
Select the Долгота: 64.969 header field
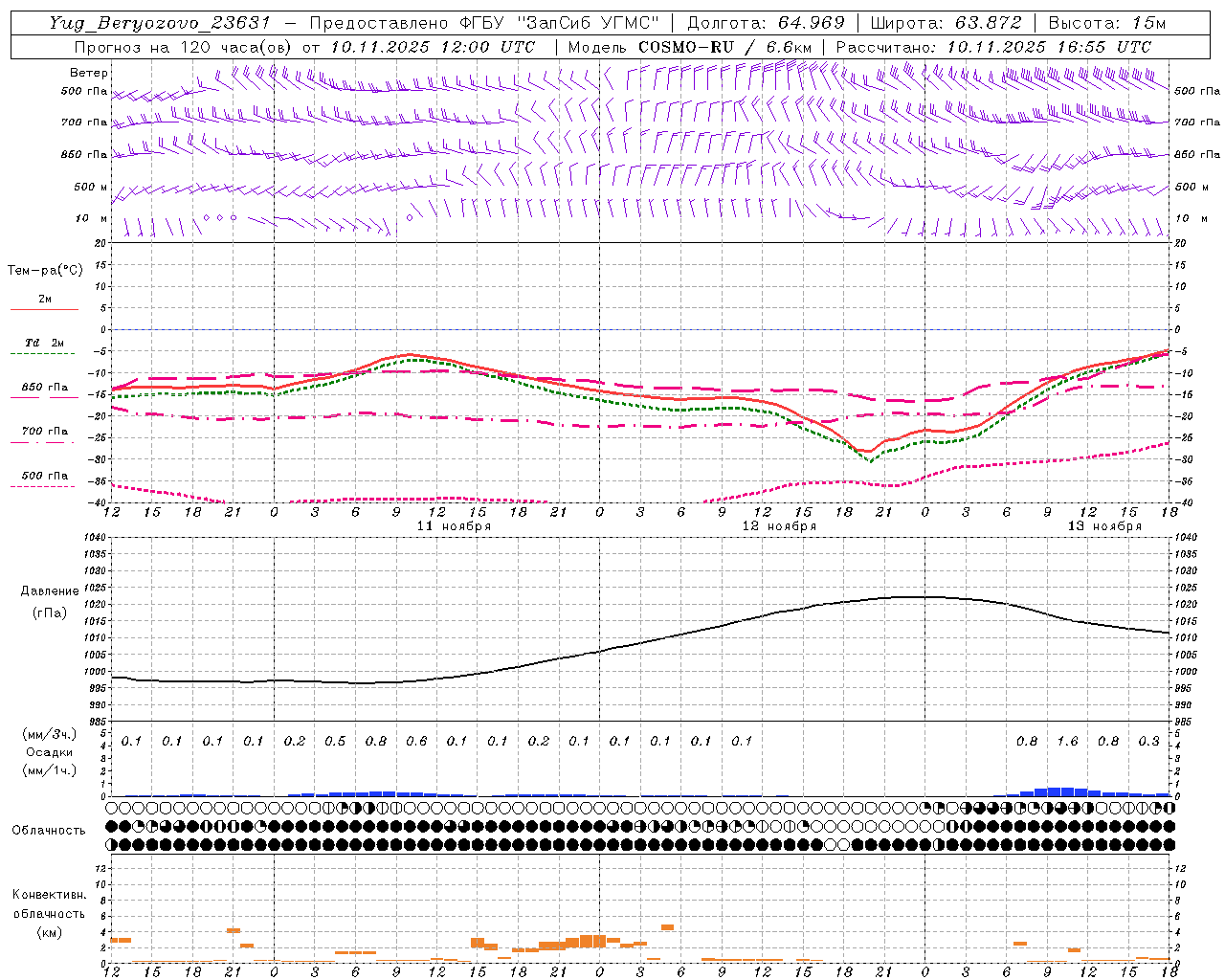(766, 23)
